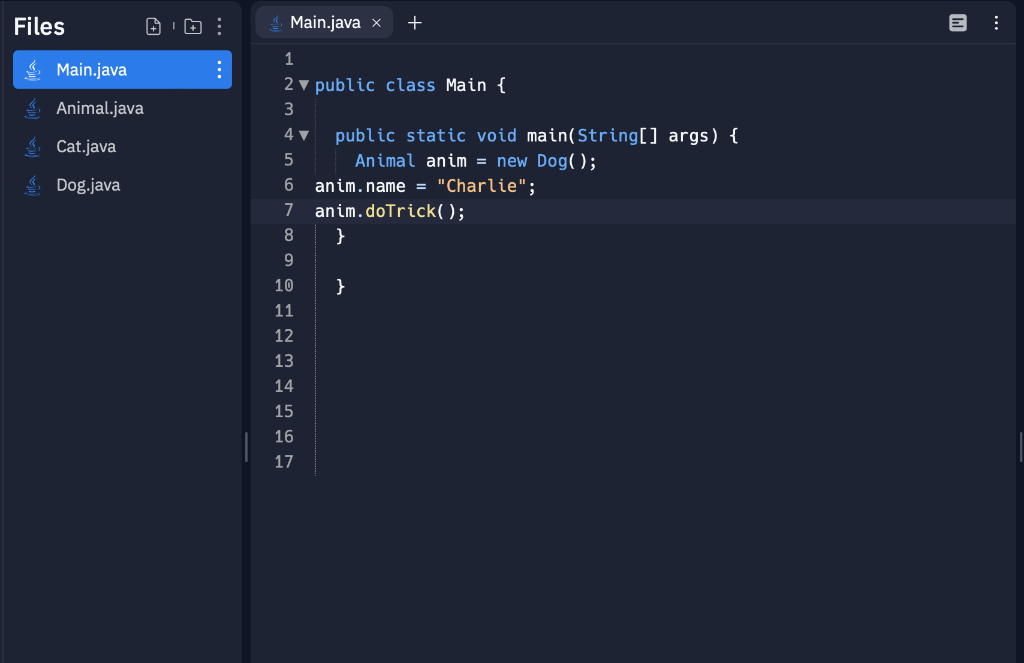
Task: Click line number 17 in gutter
Action: 283,462
